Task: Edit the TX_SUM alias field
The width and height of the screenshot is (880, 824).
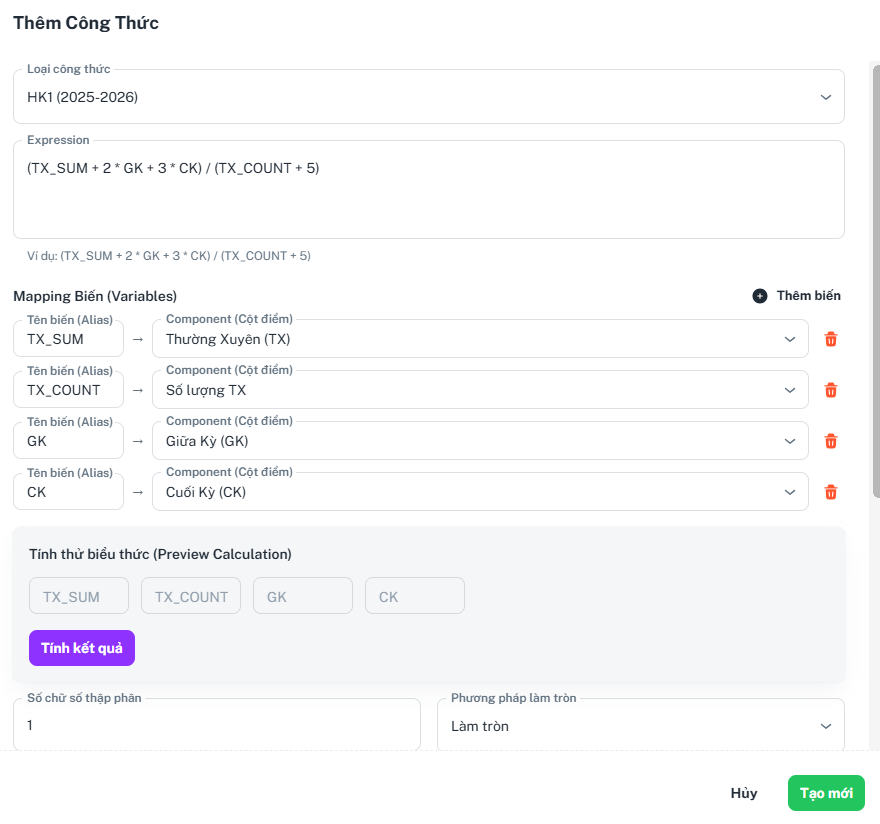Action: pyautogui.click(x=68, y=339)
